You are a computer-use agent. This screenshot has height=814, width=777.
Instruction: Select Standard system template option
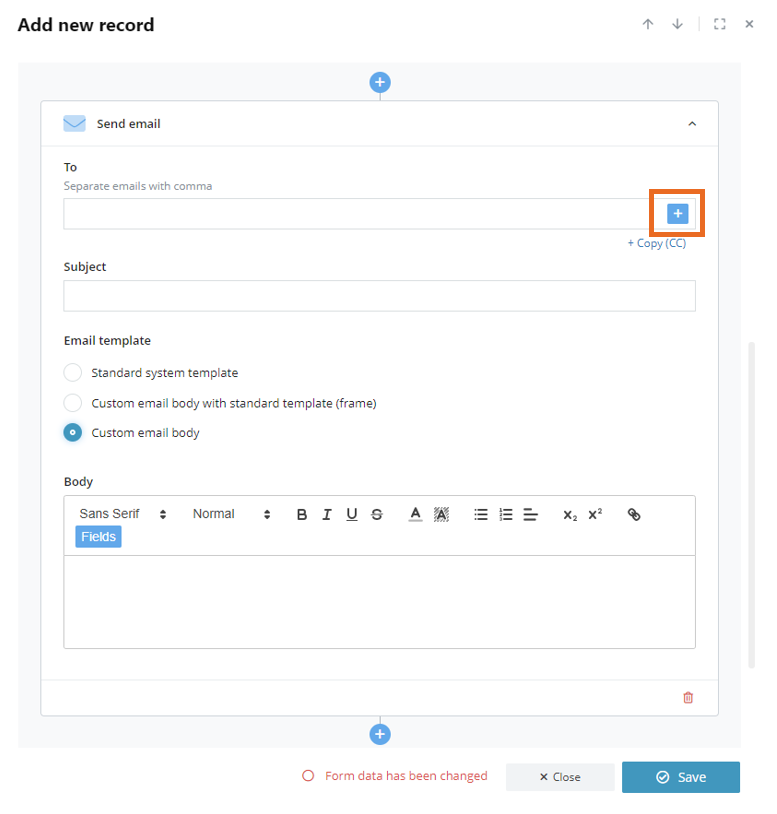click(x=72, y=372)
